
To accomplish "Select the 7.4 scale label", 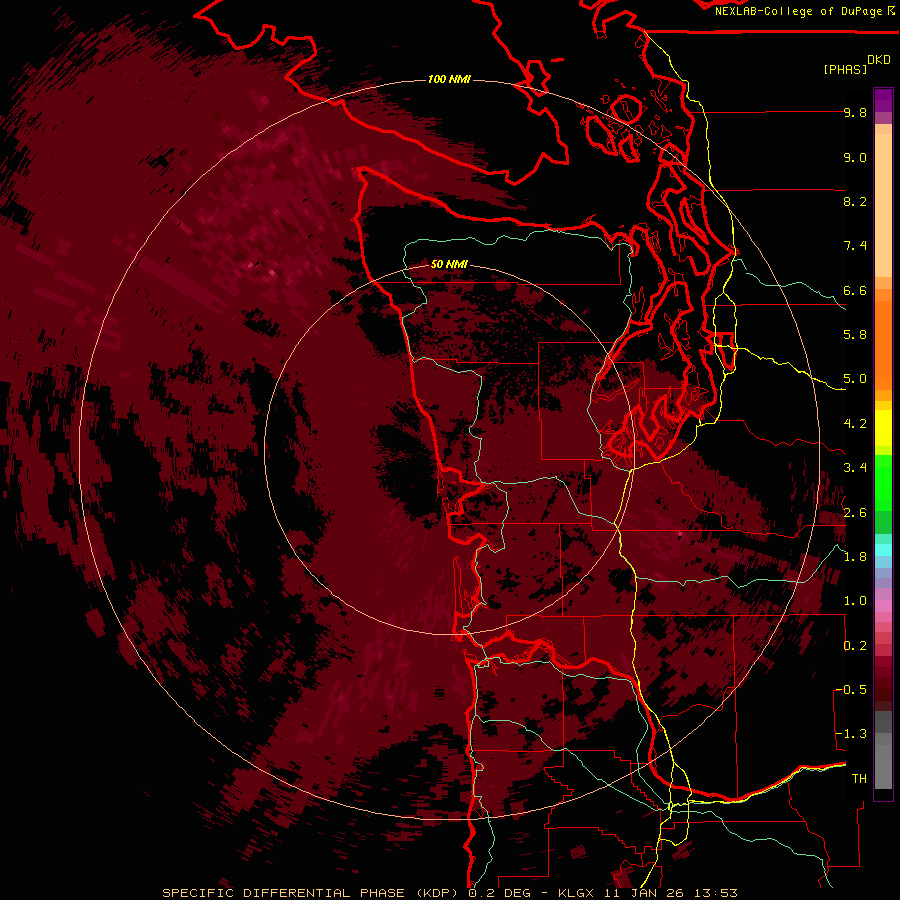I will pyautogui.click(x=855, y=246).
